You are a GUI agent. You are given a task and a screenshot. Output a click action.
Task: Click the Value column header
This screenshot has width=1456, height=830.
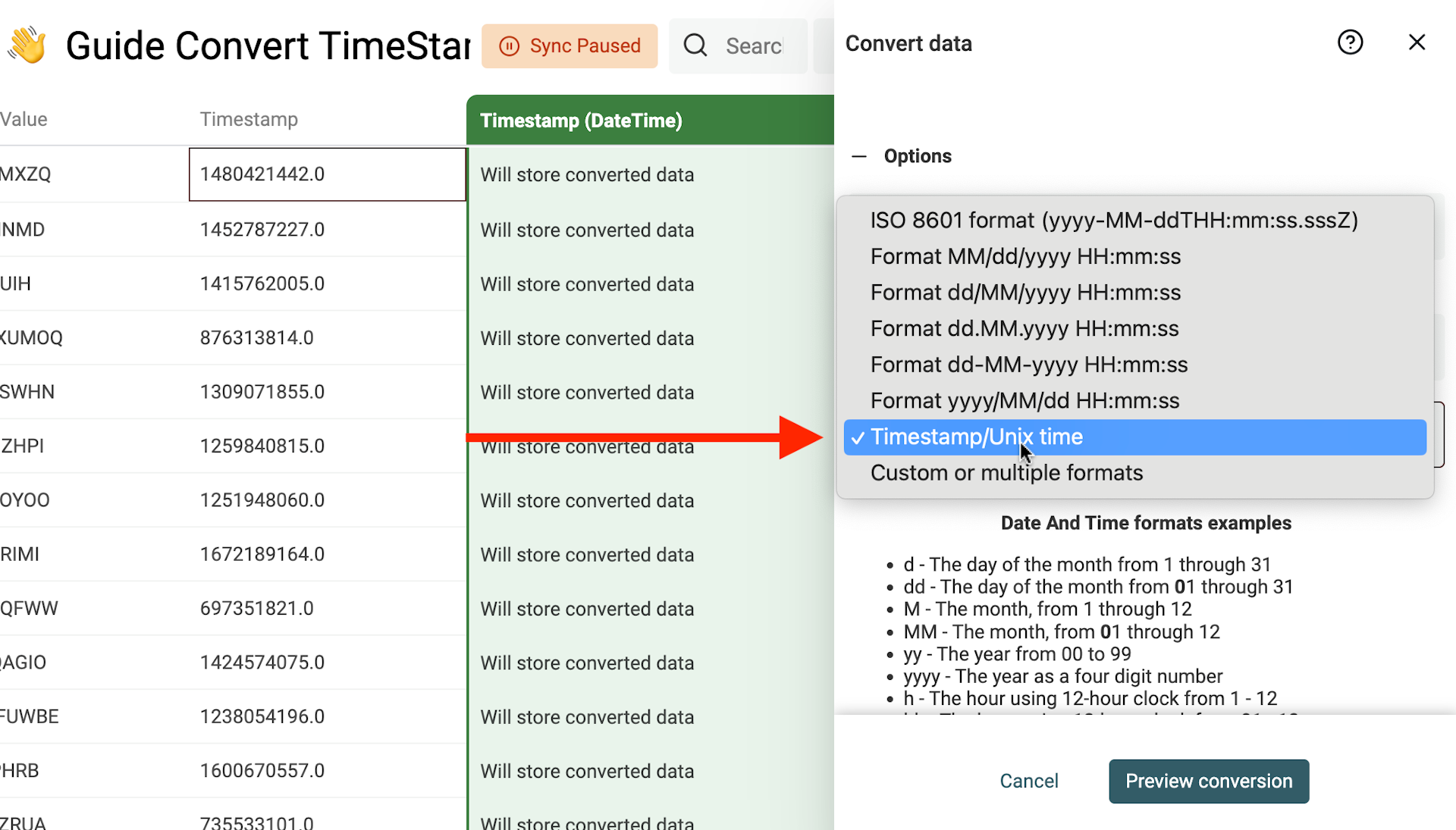[x=24, y=119]
